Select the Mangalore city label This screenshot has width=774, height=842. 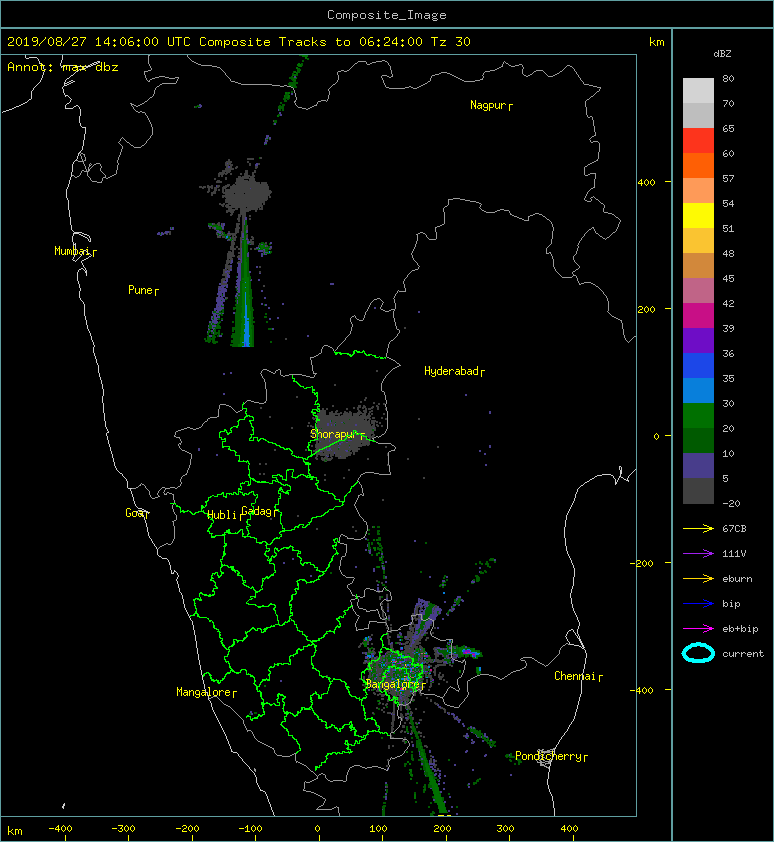[204, 692]
